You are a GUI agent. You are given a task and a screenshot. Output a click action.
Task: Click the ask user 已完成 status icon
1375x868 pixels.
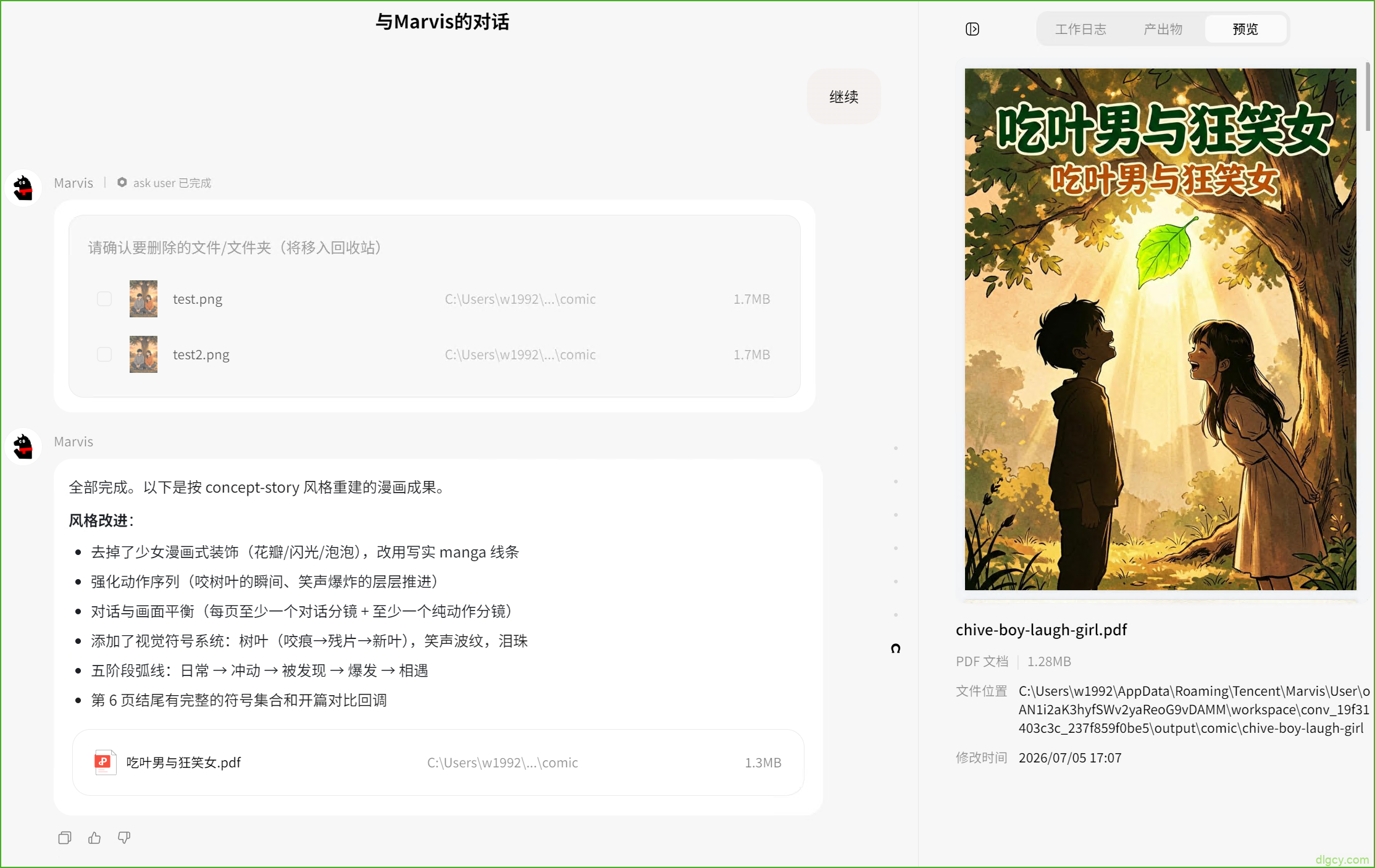pyautogui.click(x=122, y=182)
